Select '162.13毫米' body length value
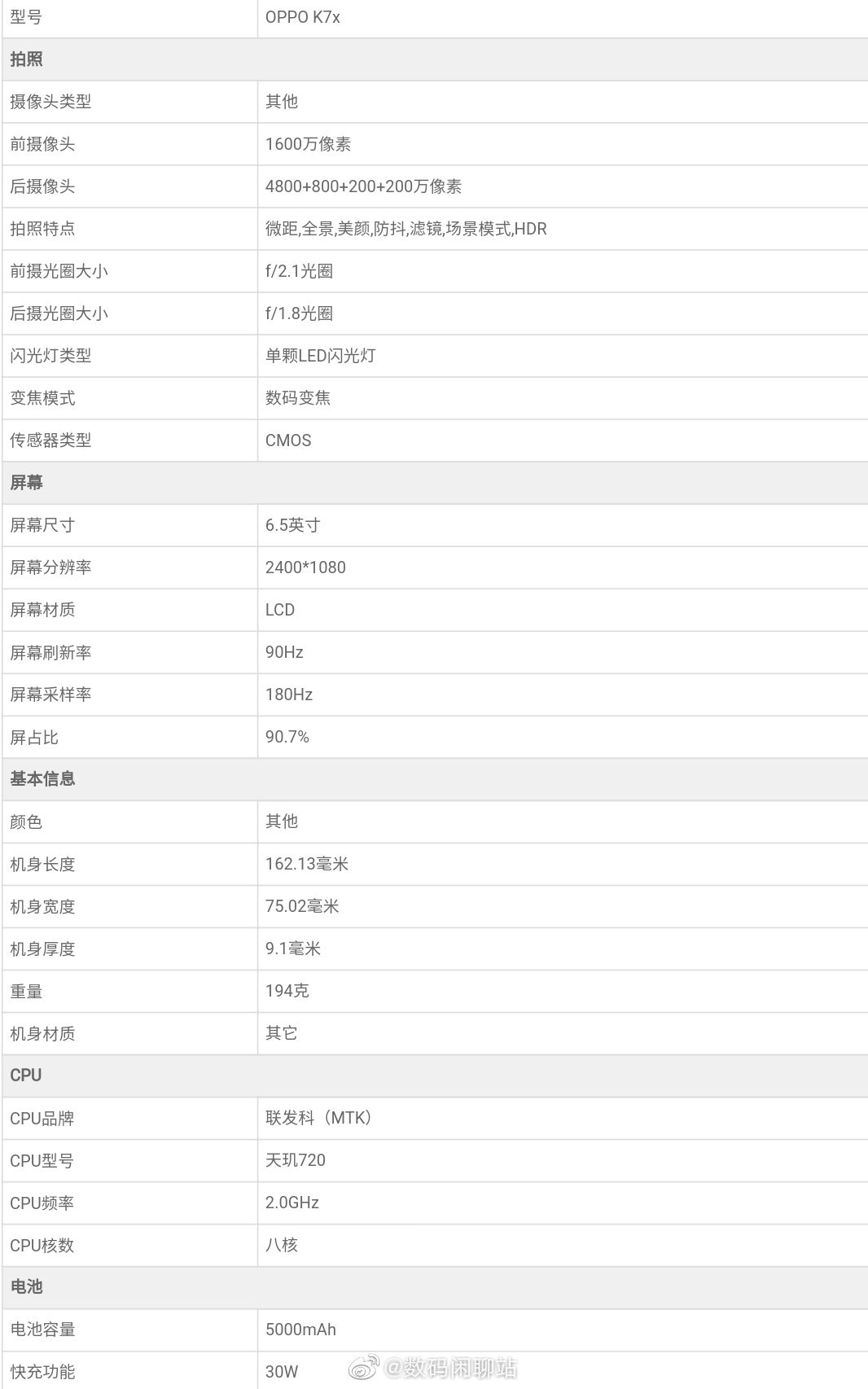868x1389 pixels. [x=307, y=864]
